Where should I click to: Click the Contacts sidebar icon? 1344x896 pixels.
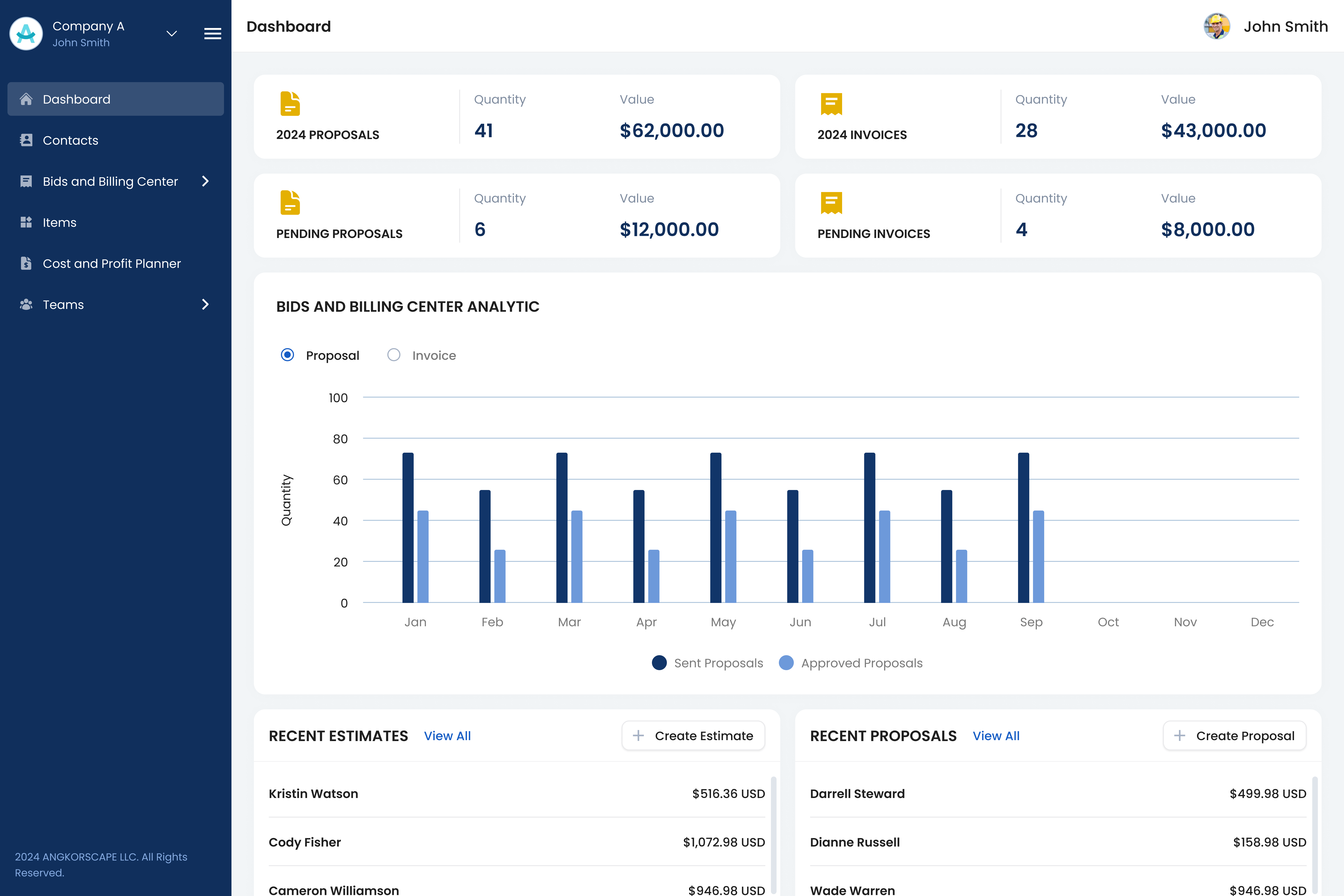[x=26, y=140]
